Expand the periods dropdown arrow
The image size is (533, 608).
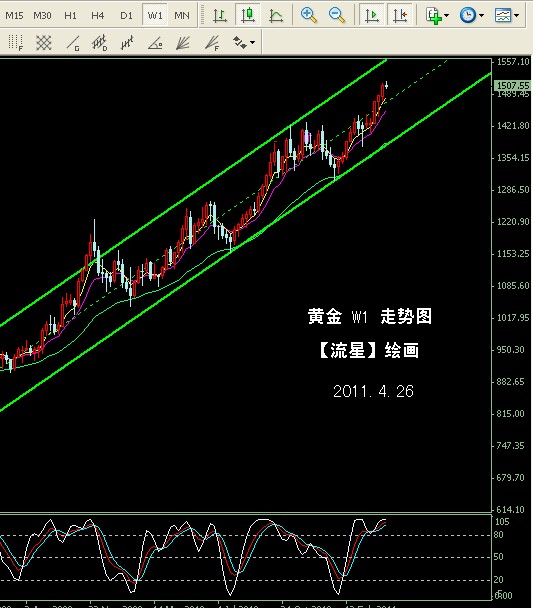pyautogui.click(x=481, y=16)
